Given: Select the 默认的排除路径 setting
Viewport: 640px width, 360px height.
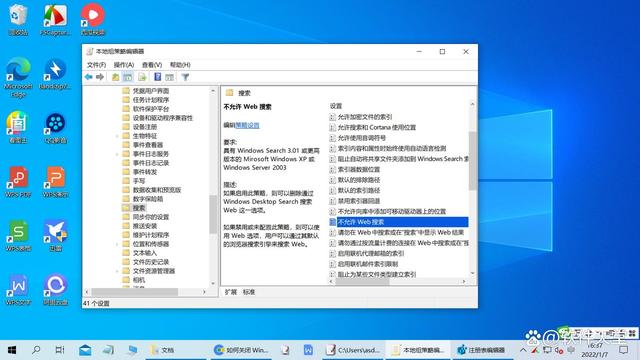Looking at the screenshot, I should point(358,180).
